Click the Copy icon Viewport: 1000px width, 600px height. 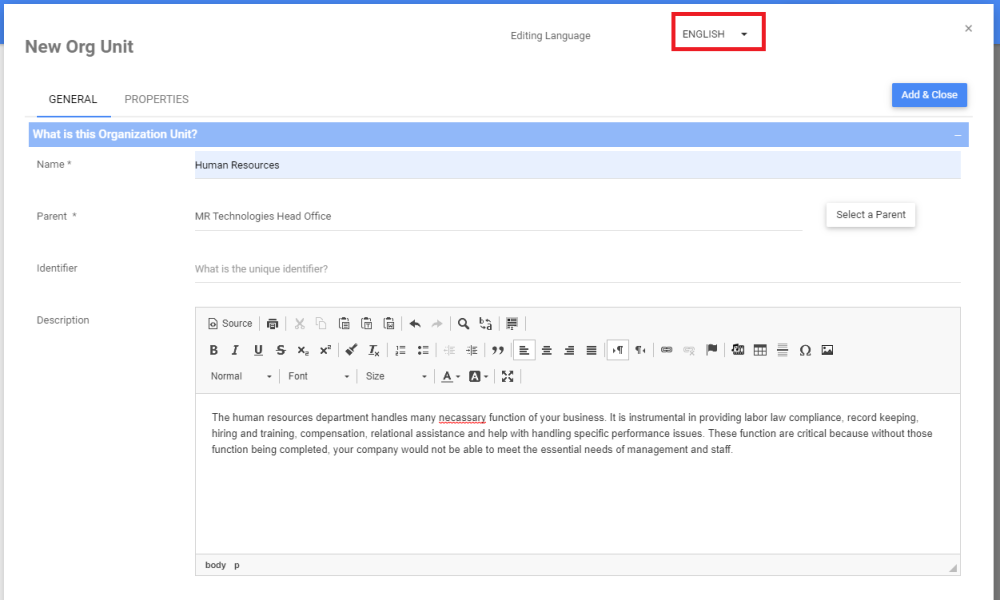coord(321,323)
